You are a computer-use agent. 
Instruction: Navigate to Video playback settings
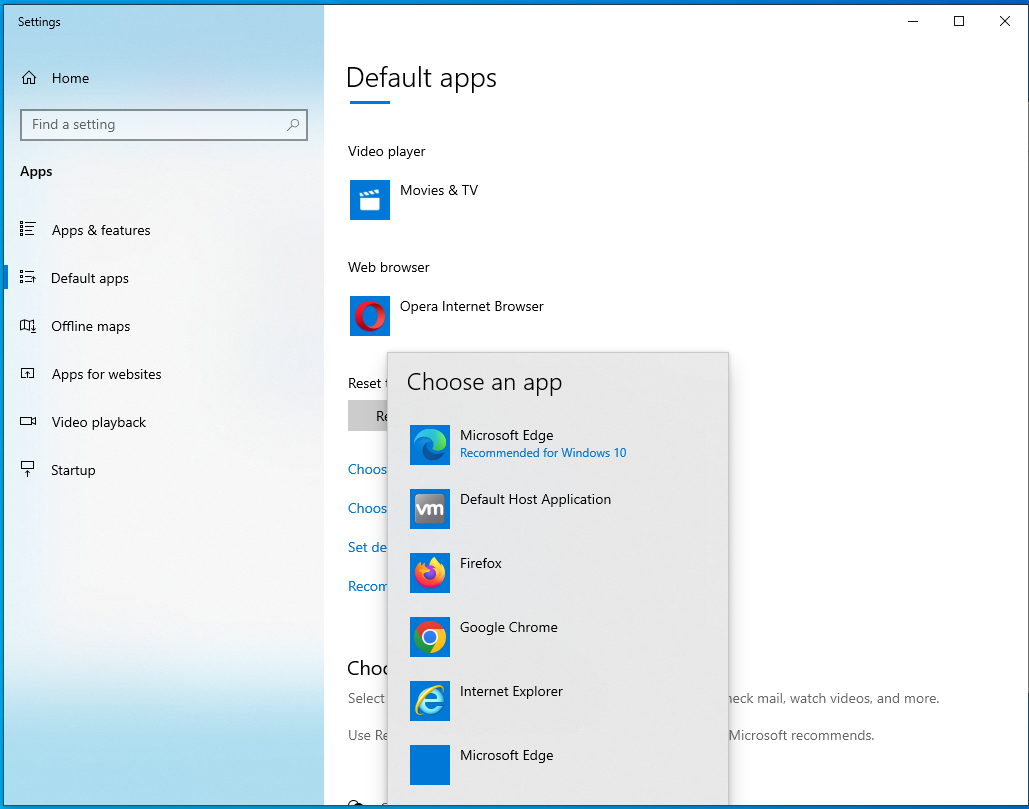coord(99,422)
